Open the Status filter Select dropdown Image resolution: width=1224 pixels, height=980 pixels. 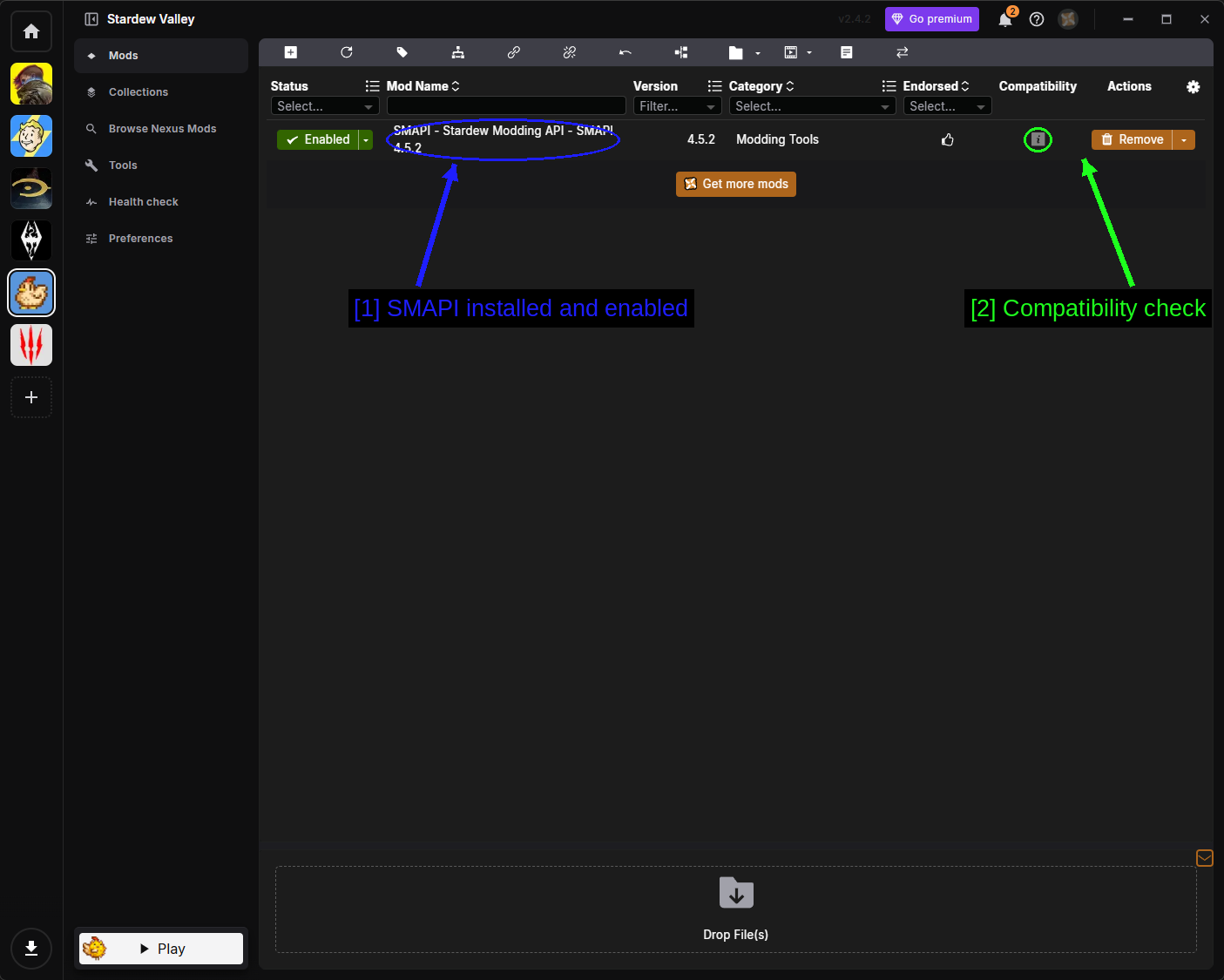(325, 106)
